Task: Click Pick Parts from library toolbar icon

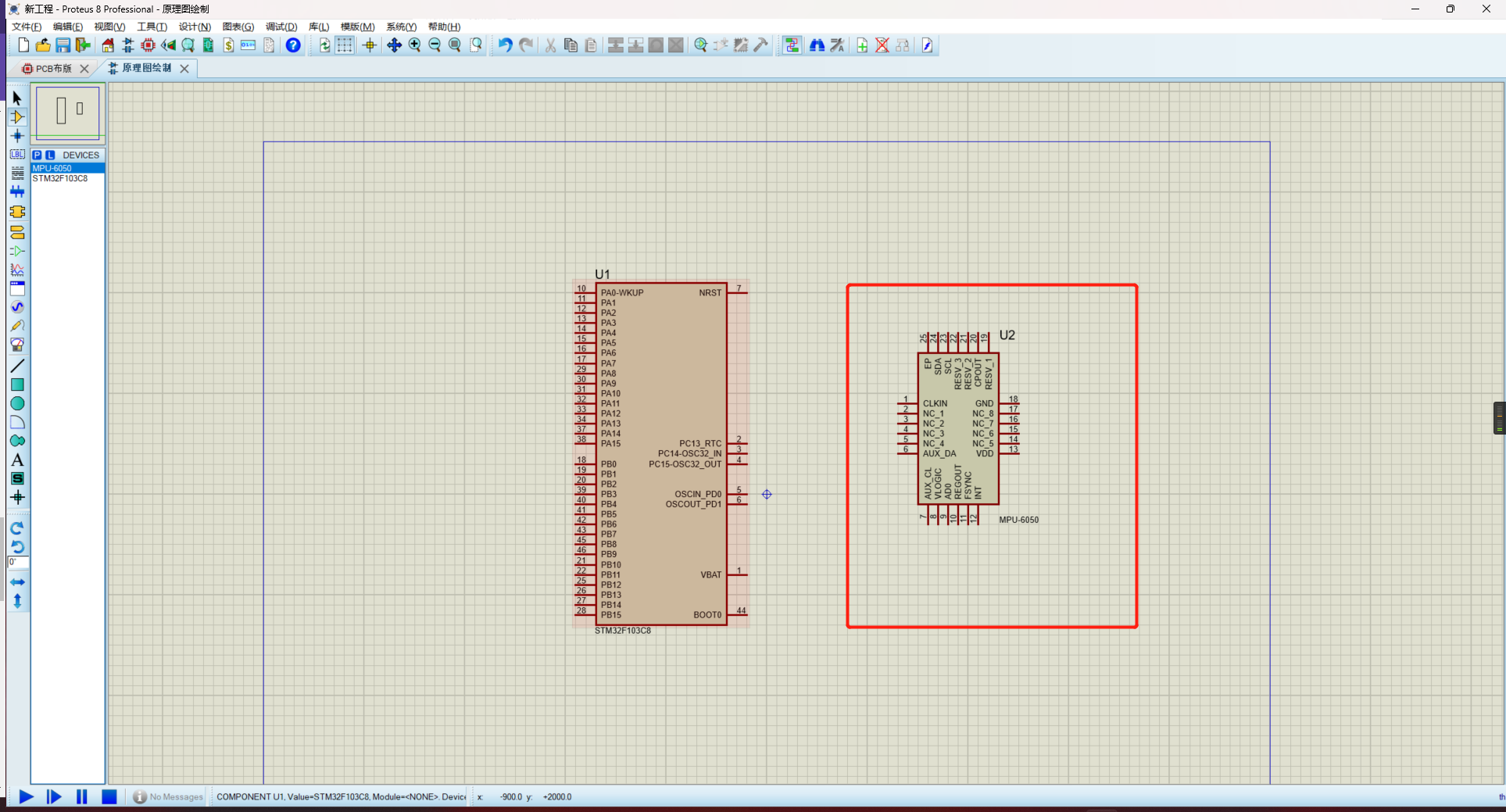Action: (701, 45)
